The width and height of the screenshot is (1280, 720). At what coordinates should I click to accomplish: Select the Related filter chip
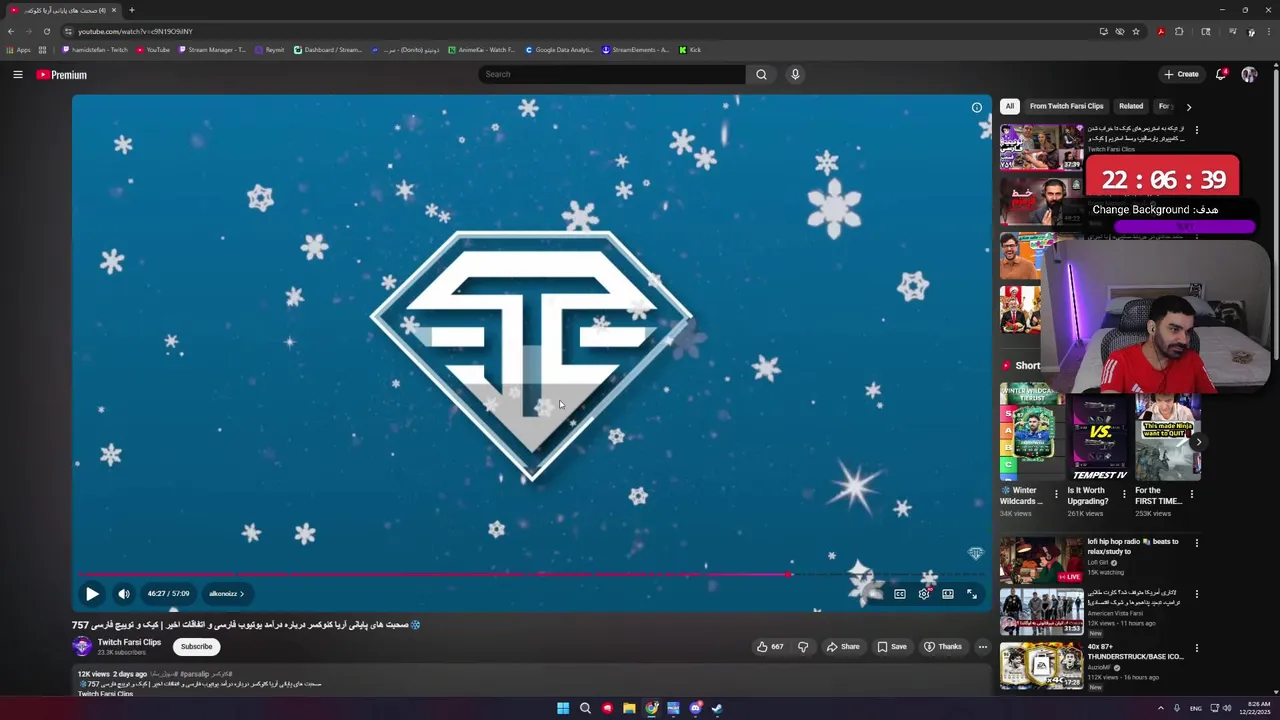pyautogui.click(x=1131, y=106)
